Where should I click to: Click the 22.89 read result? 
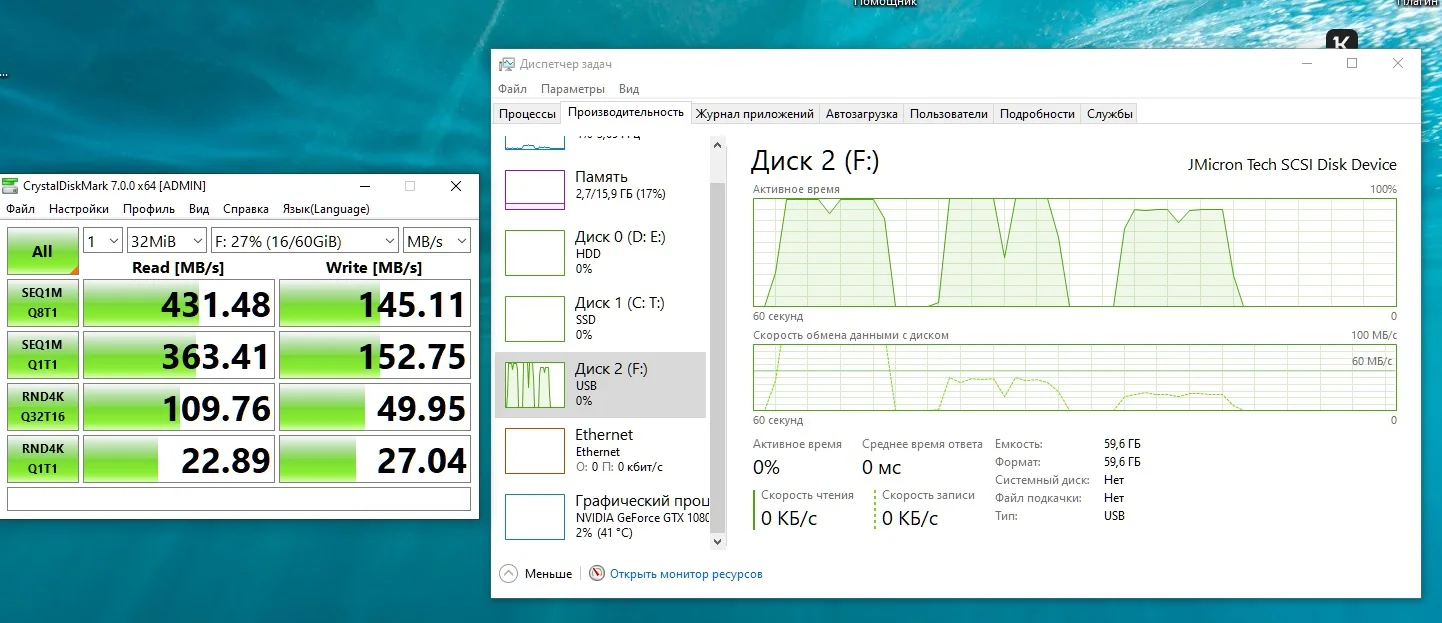[177, 460]
